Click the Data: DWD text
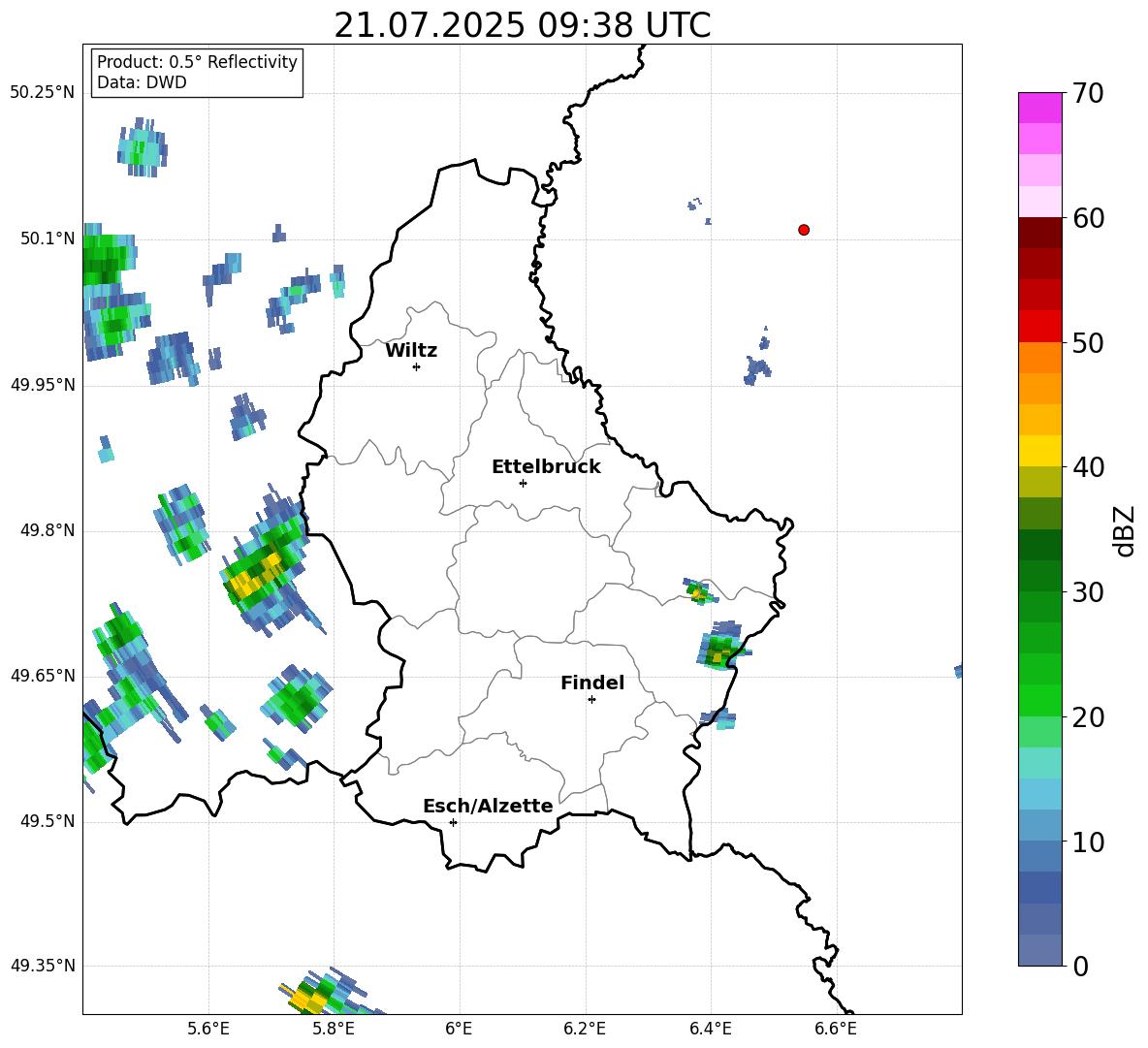Viewport: 1148px width, 1048px height. [142, 82]
